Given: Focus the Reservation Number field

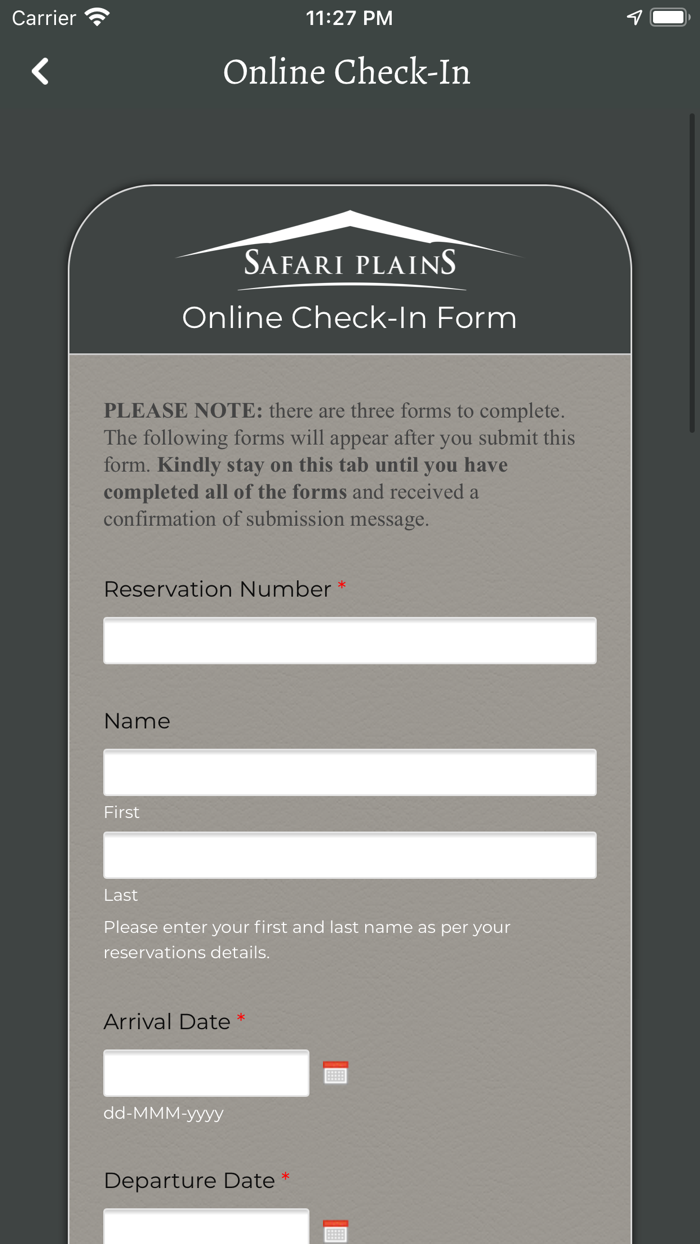Looking at the screenshot, I should [350, 641].
